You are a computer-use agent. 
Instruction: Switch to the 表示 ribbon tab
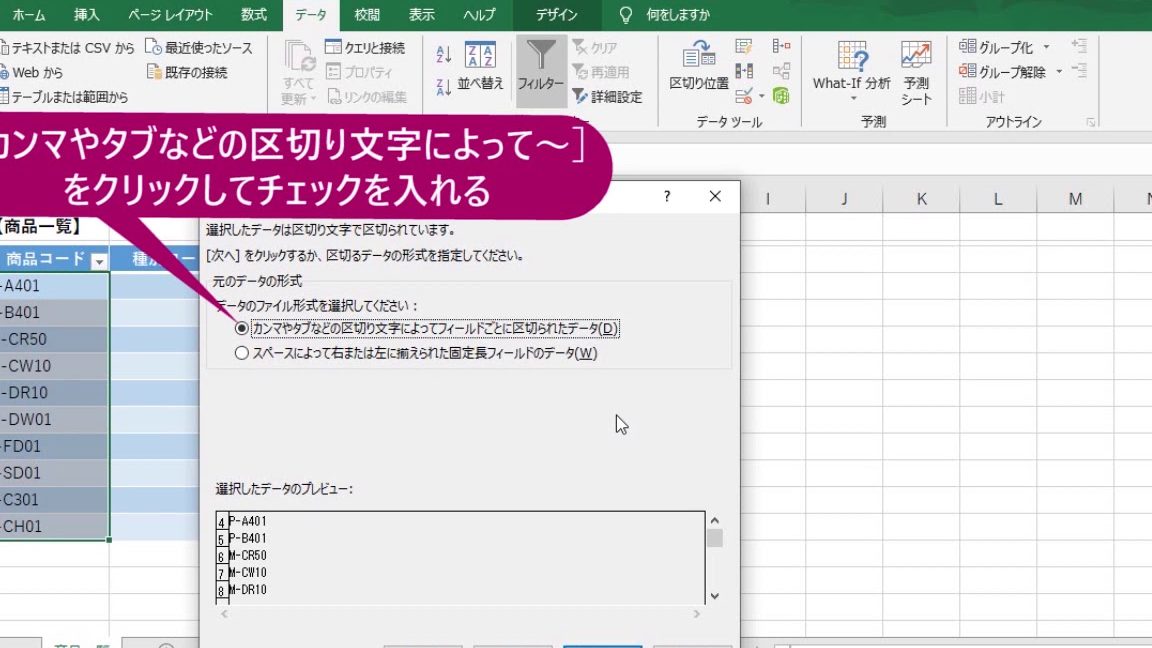pos(422,15)
